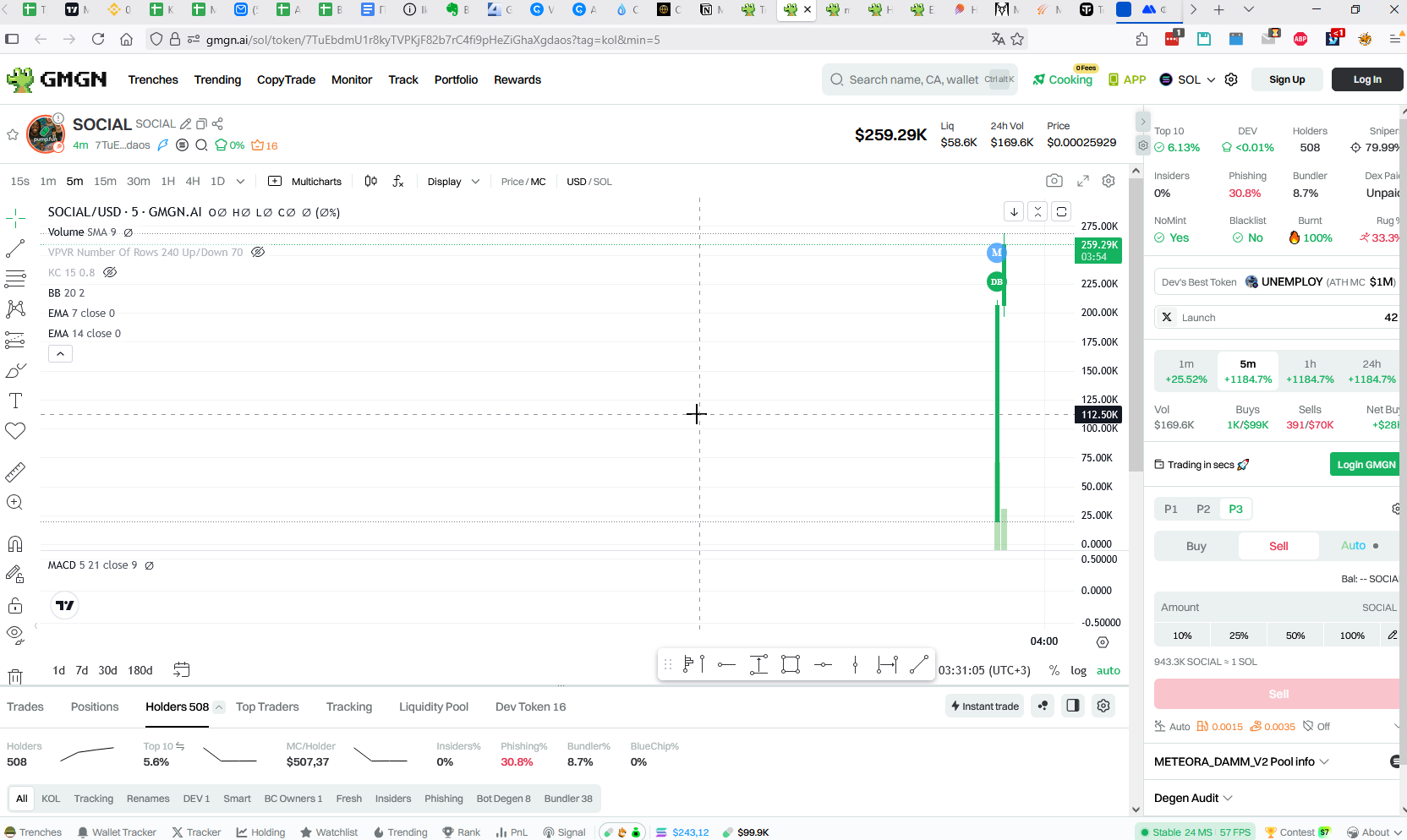Open Wallet Tracker in the footer
Image resolution: width=1407 pixels, height=840 pixels.
[117, 832]
